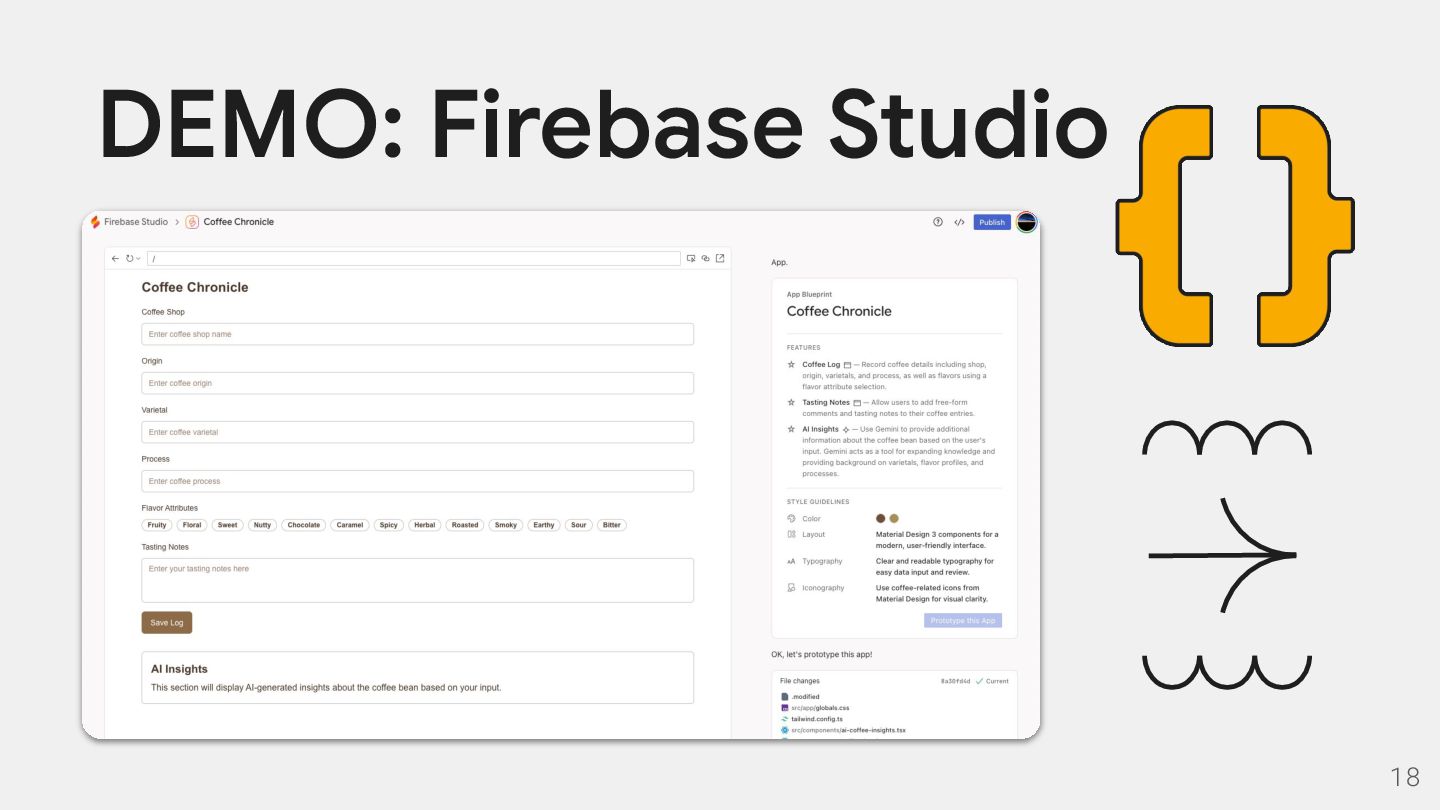Select the Herbal flavor chip
Viewport: 1440px width, 810px height.
click(x=425, y=525)
